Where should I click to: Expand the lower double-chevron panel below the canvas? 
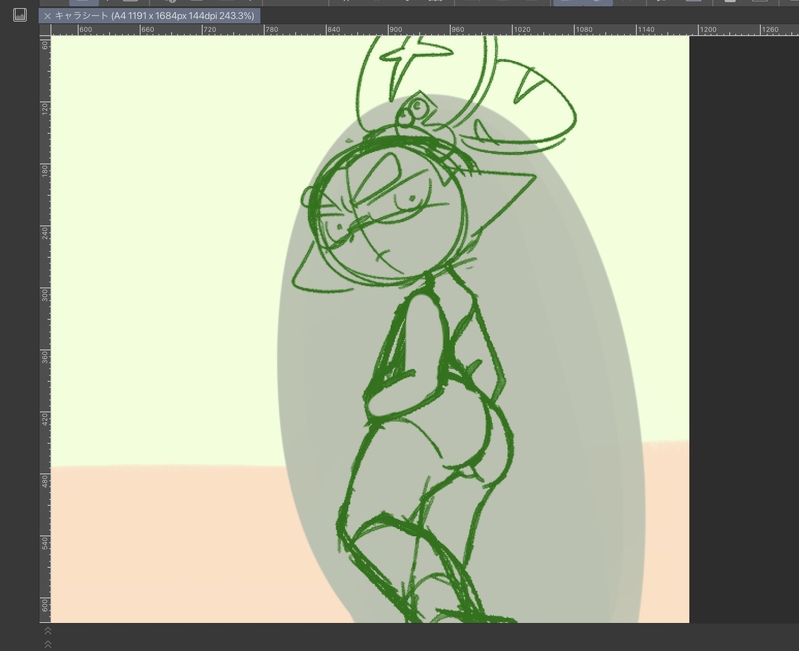[x=48, y=644]
